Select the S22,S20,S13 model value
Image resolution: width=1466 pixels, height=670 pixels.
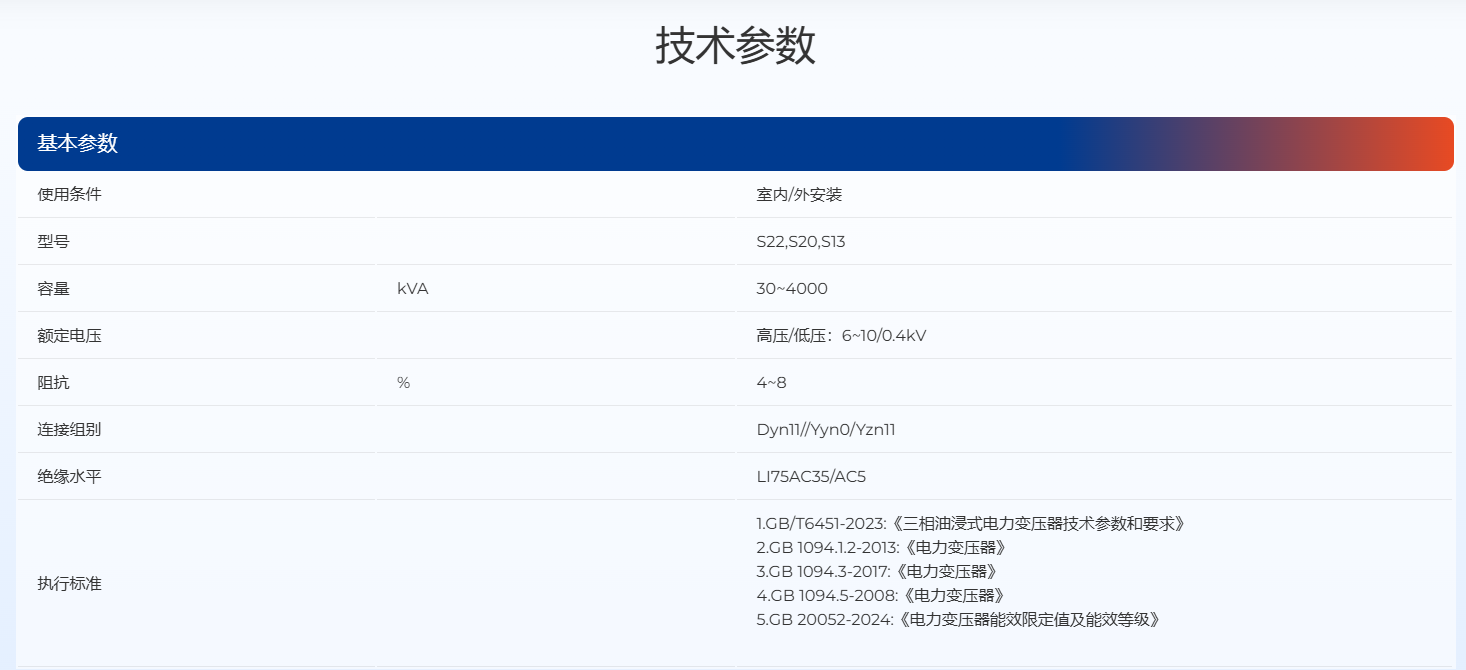click(x=801, y=242)
